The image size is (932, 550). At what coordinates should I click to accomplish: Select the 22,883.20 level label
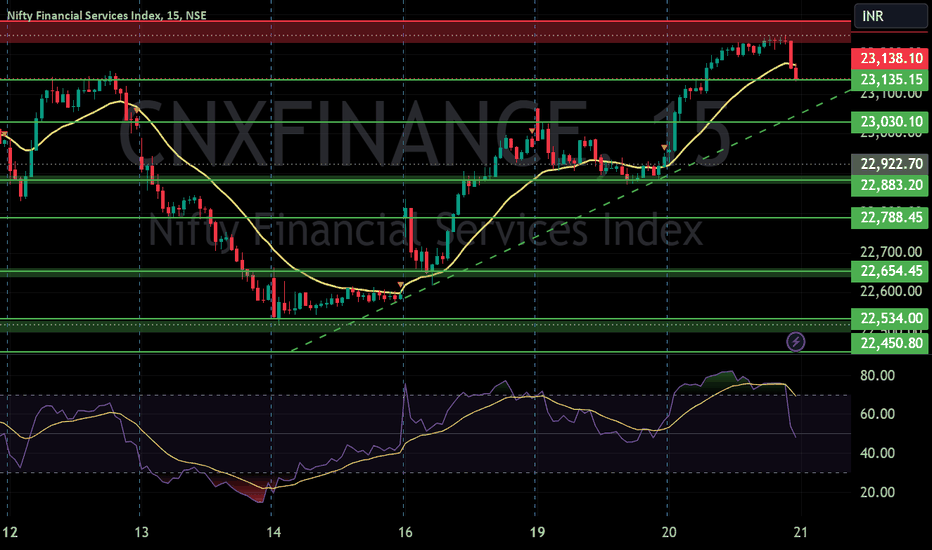tap(890, 186)
